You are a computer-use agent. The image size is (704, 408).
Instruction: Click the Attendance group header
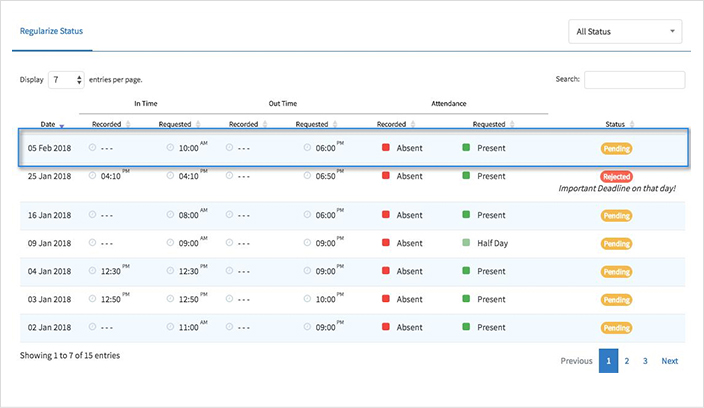pos(449,104)
